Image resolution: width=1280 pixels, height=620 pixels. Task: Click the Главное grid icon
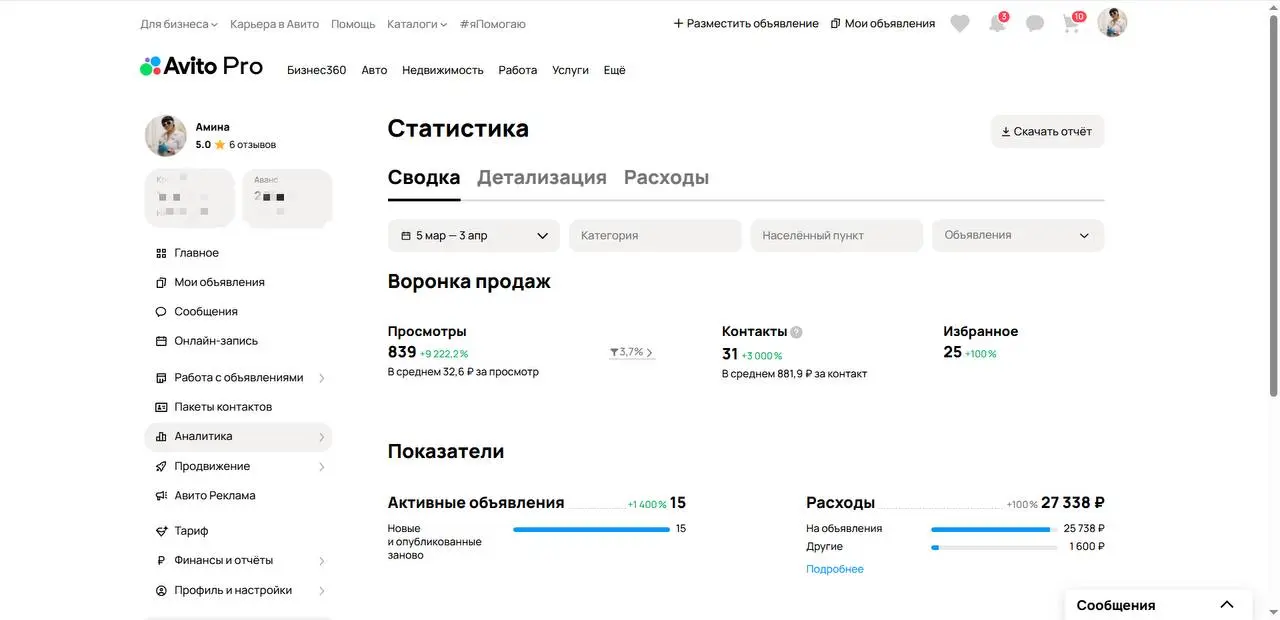tap(161, 254)
